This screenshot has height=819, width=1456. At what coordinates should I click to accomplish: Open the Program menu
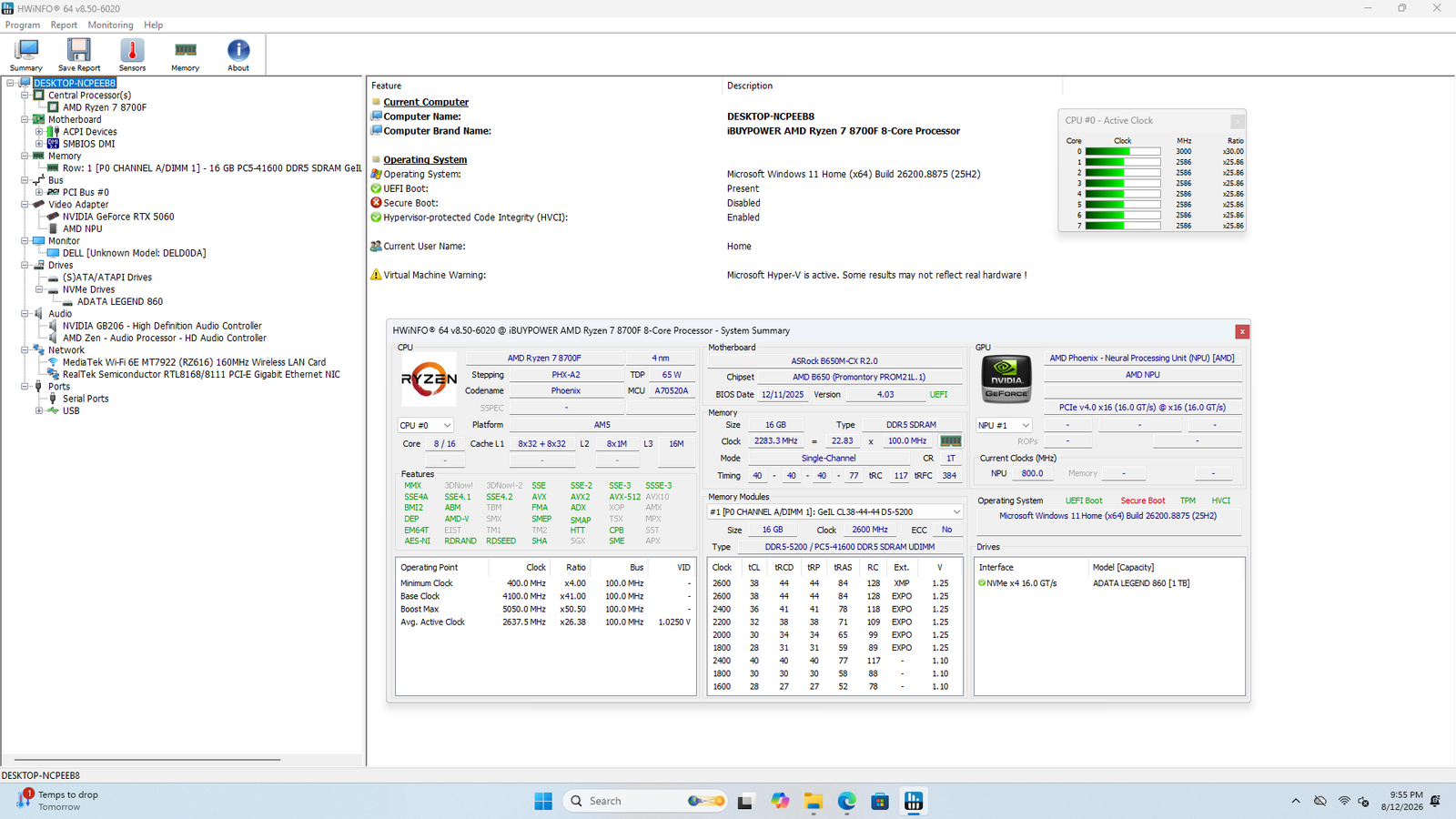point(23,25)
